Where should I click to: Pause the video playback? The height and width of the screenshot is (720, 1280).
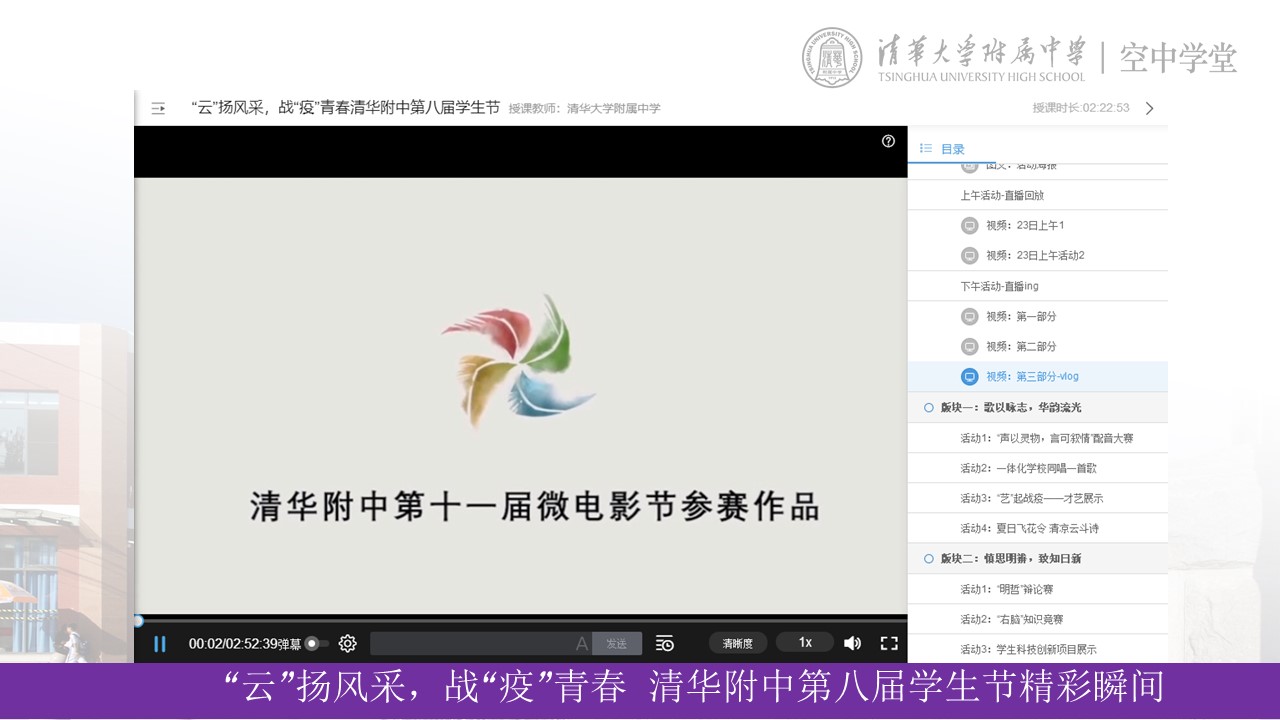(x=159, y=644)
